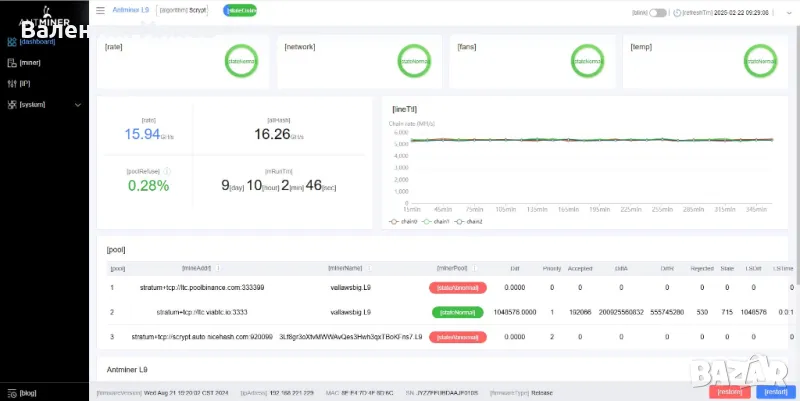The image size is (800, 401).
Task: Click the refresh time clock icon
Action: pyautogui.click(x=677, y=13)
